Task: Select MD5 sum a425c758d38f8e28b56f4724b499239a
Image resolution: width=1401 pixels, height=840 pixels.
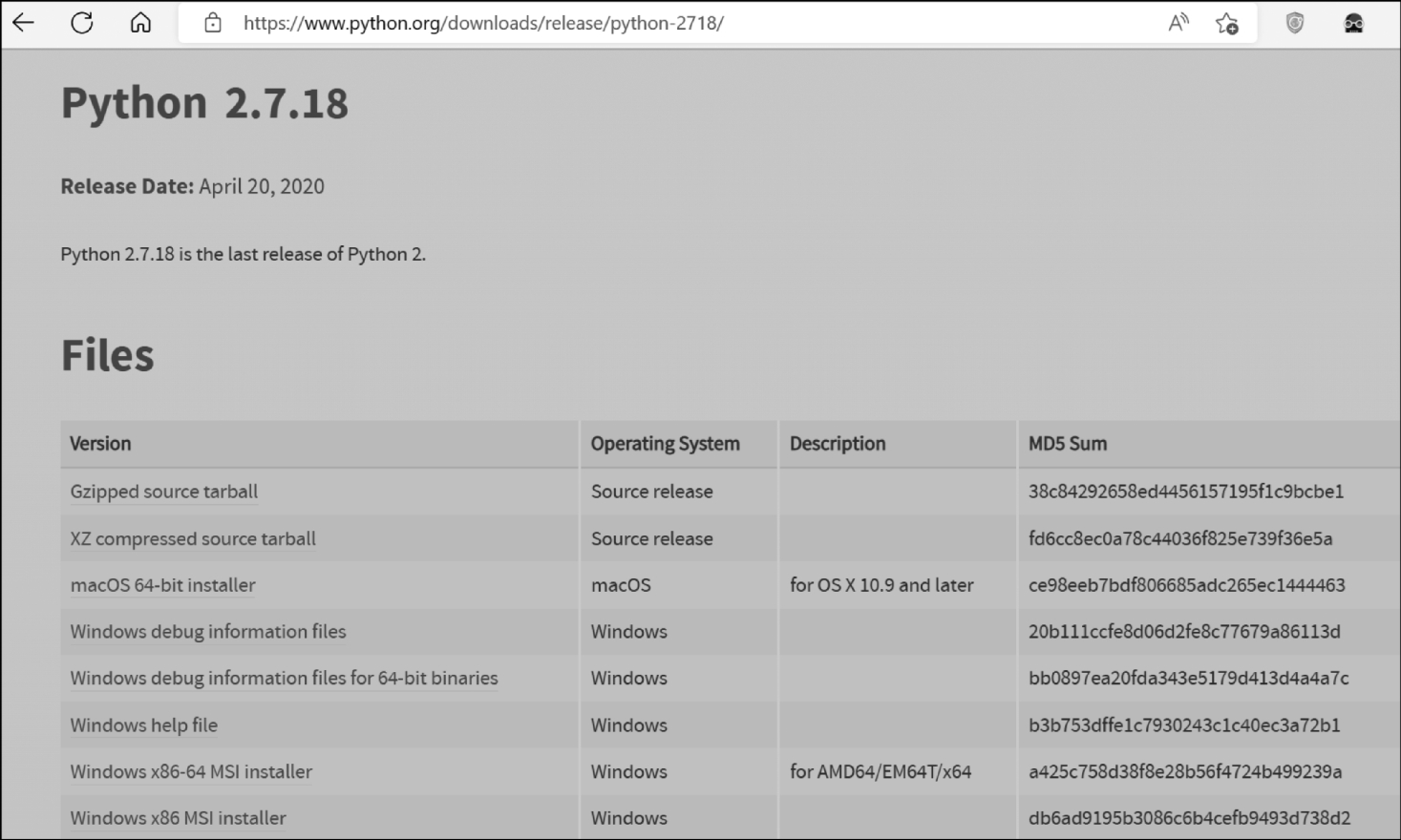Action: pyautogui.click(x=1185, y=772)
